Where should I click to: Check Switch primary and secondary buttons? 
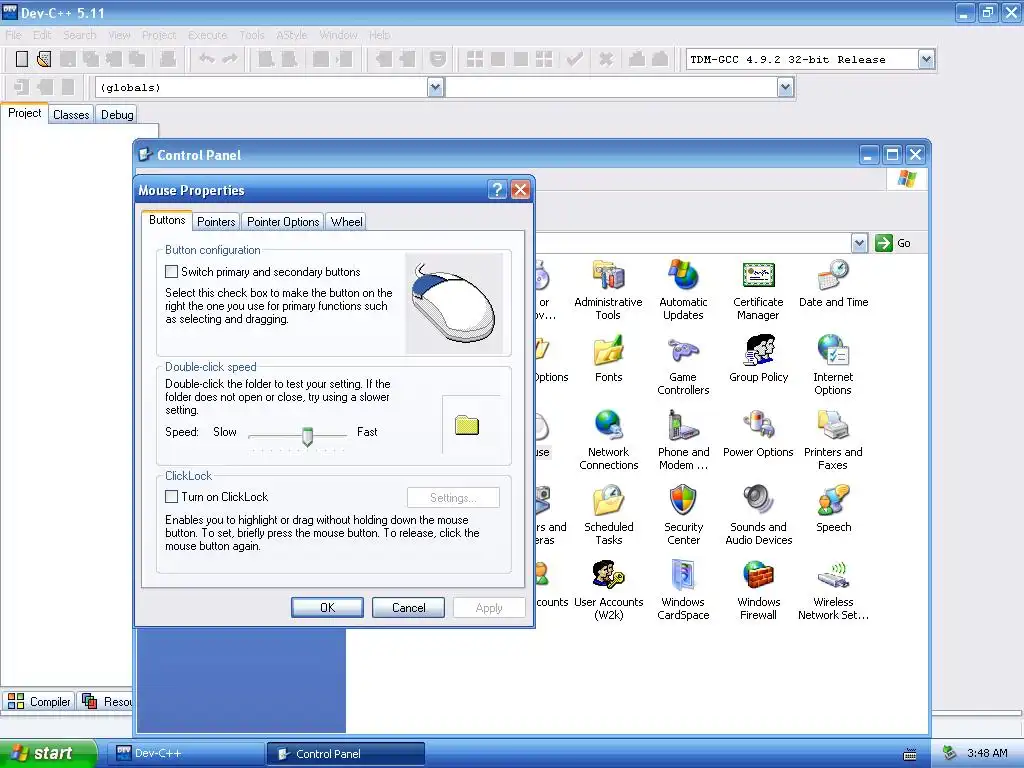pos(171,272)
